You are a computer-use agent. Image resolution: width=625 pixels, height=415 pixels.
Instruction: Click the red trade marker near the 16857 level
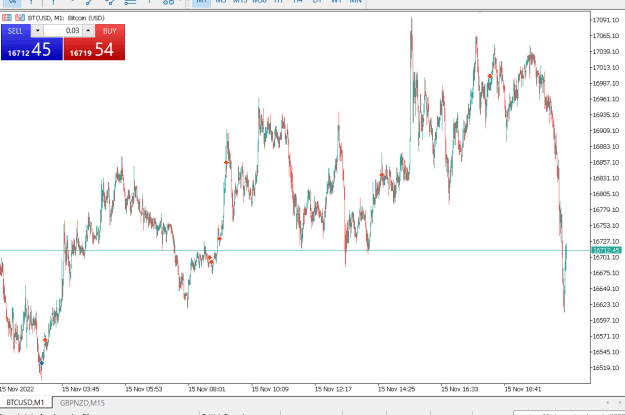point(226,163)
